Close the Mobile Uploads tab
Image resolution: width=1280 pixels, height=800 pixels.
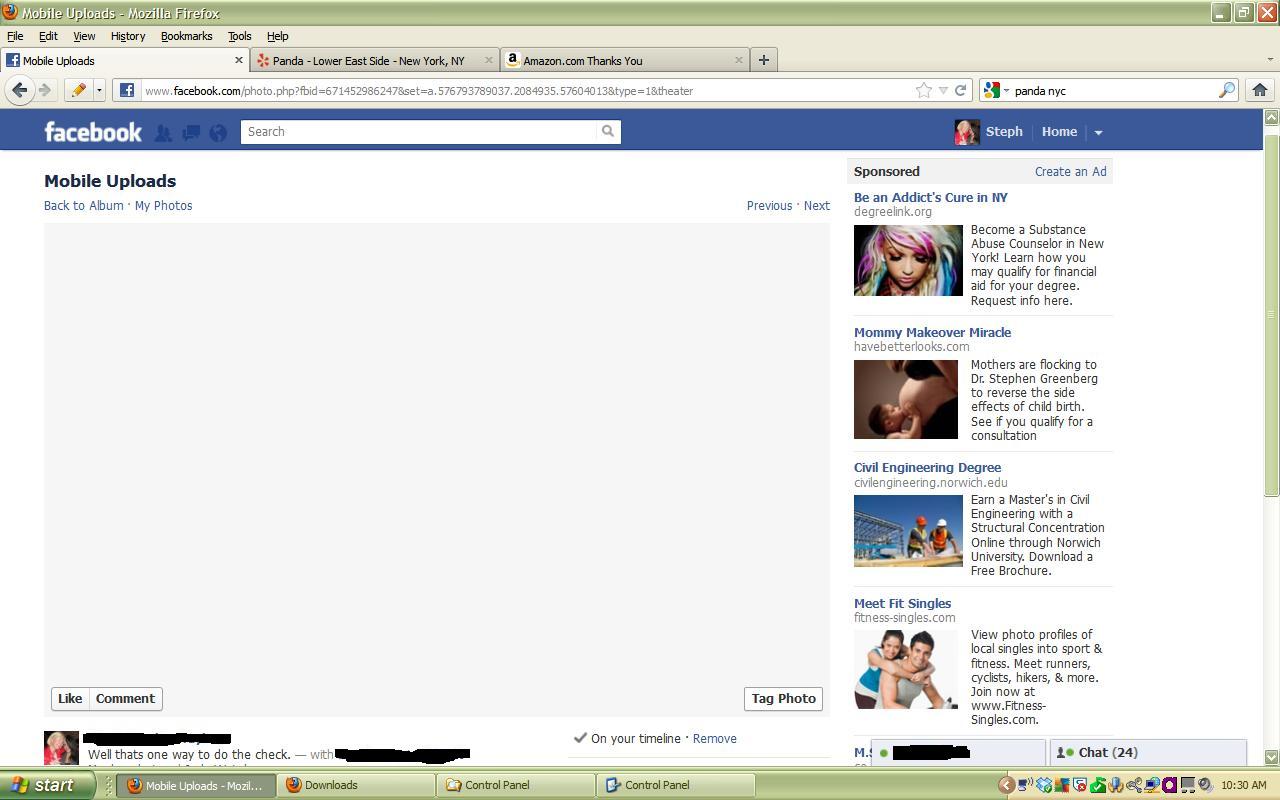pos(239,60)
